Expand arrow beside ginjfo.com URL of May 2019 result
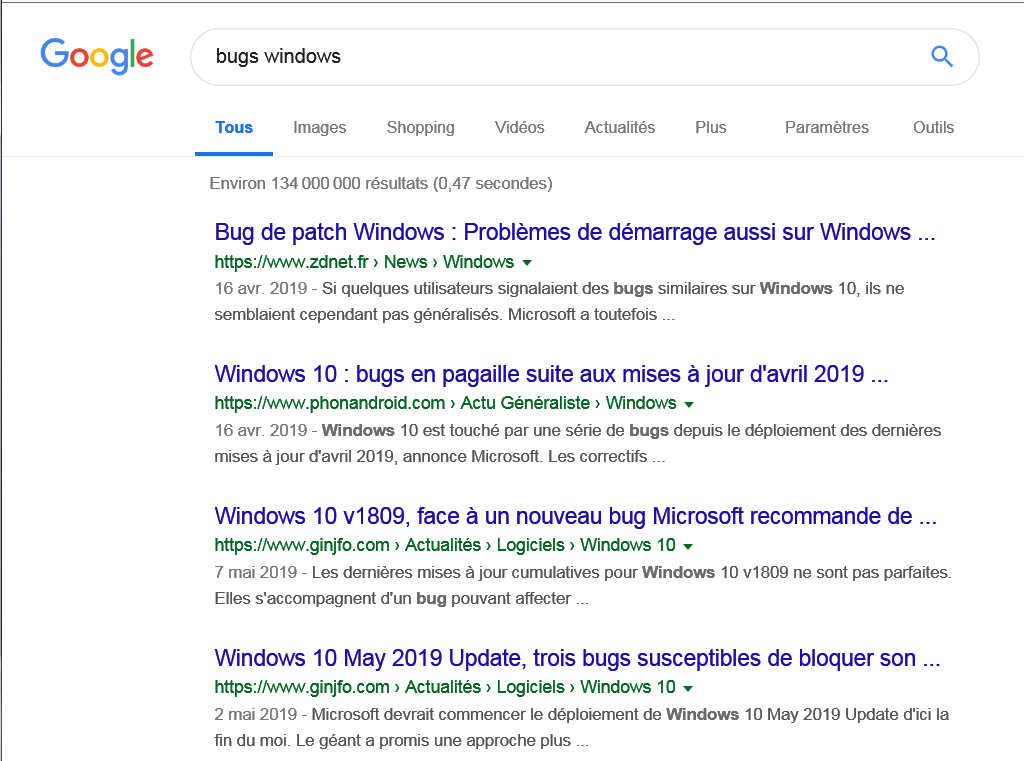This screenshot has height=761, width=1024. (x=688, y=688)
